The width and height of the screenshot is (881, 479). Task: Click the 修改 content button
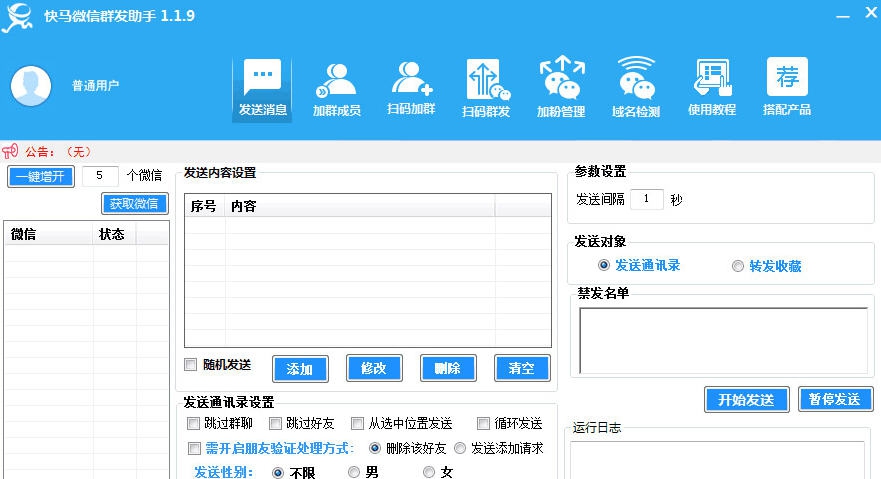[x=374, y=368]
